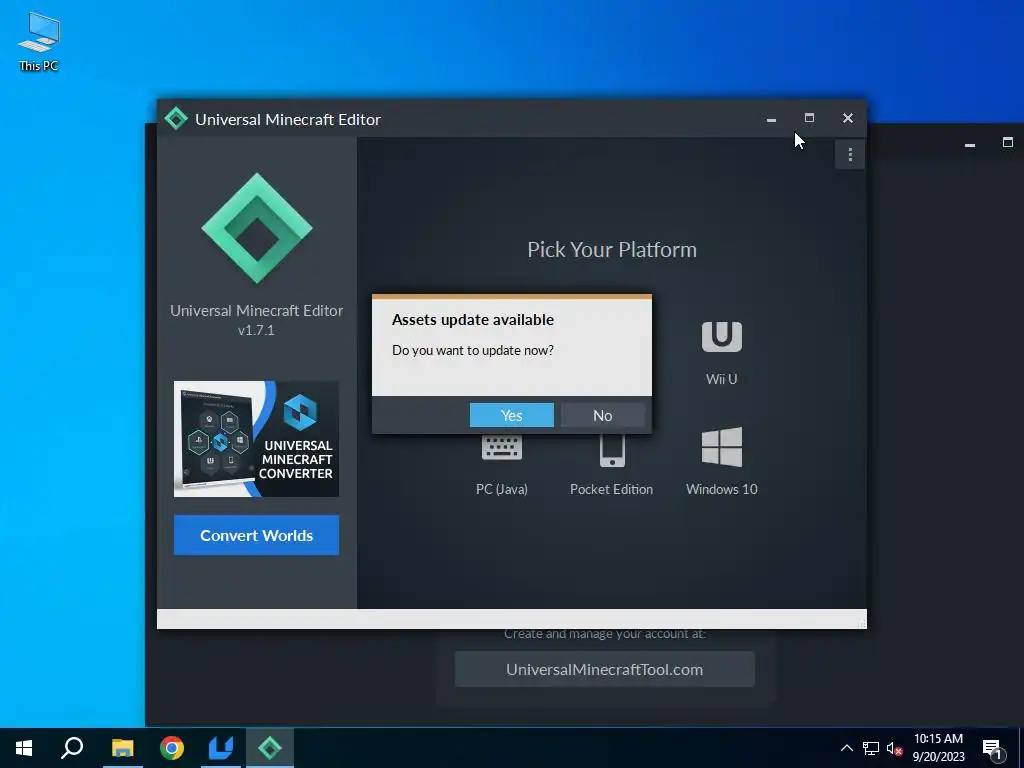The image size is (1024, 768).
Task: Click the Windows 10 label
Action: 722,489
